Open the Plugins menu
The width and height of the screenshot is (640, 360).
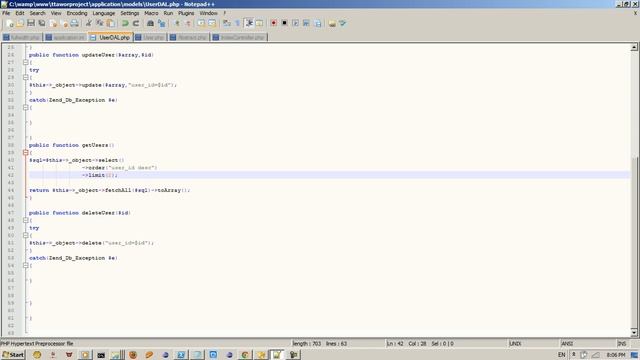coord(186,13)
